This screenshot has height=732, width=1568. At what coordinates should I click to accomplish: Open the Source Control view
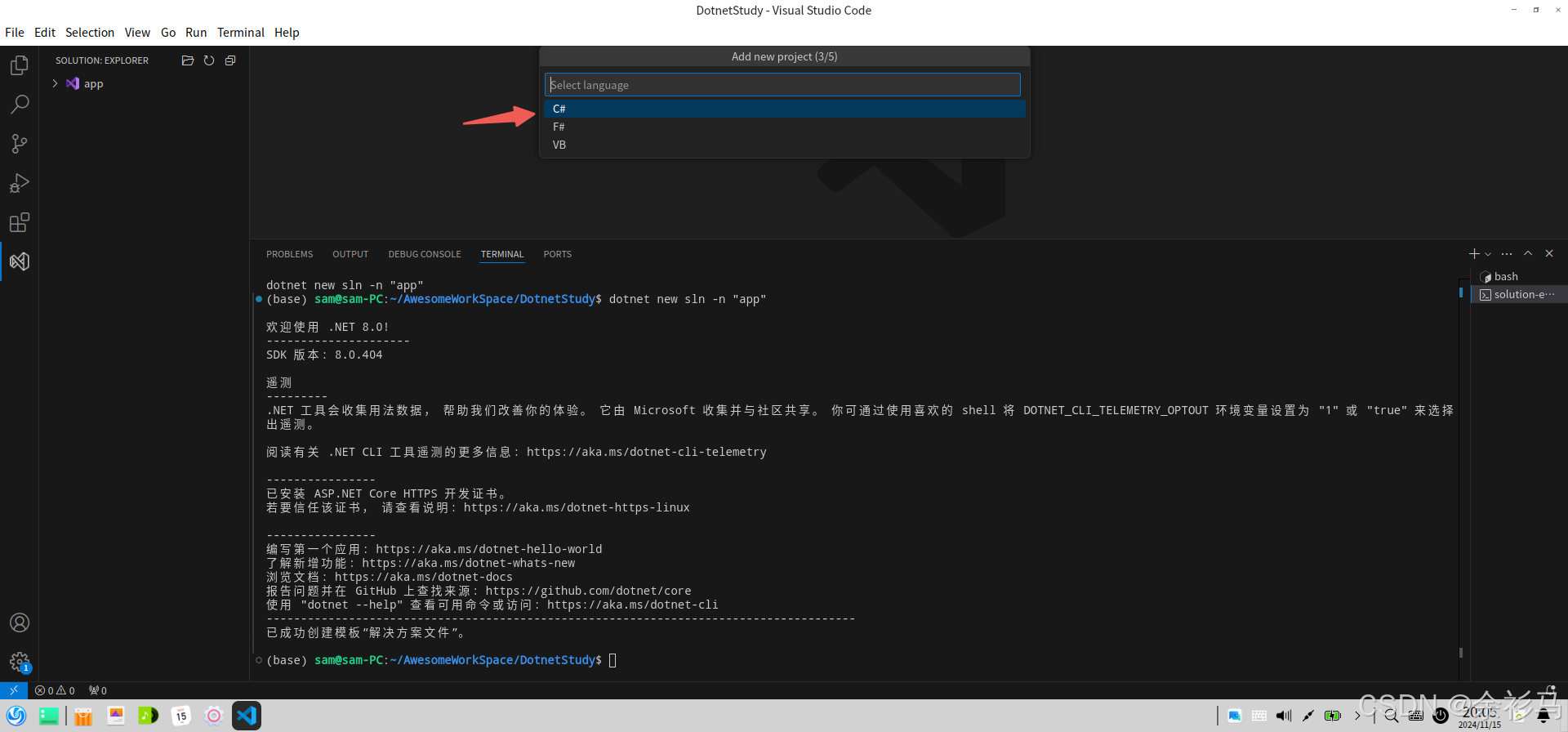[20, 144]
